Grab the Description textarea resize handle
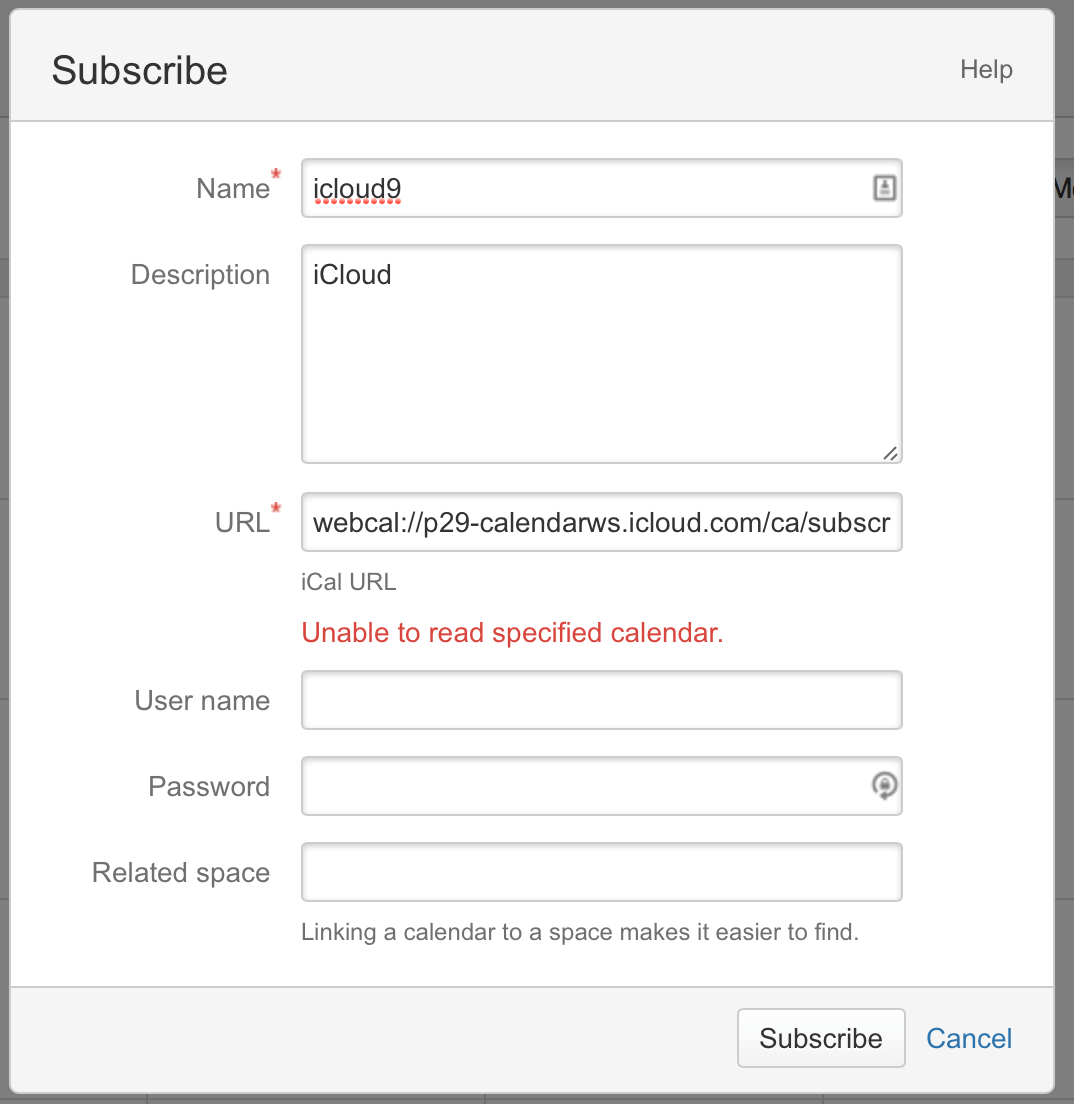This screenshot has height=1104, width=1074. click(890, 453)
